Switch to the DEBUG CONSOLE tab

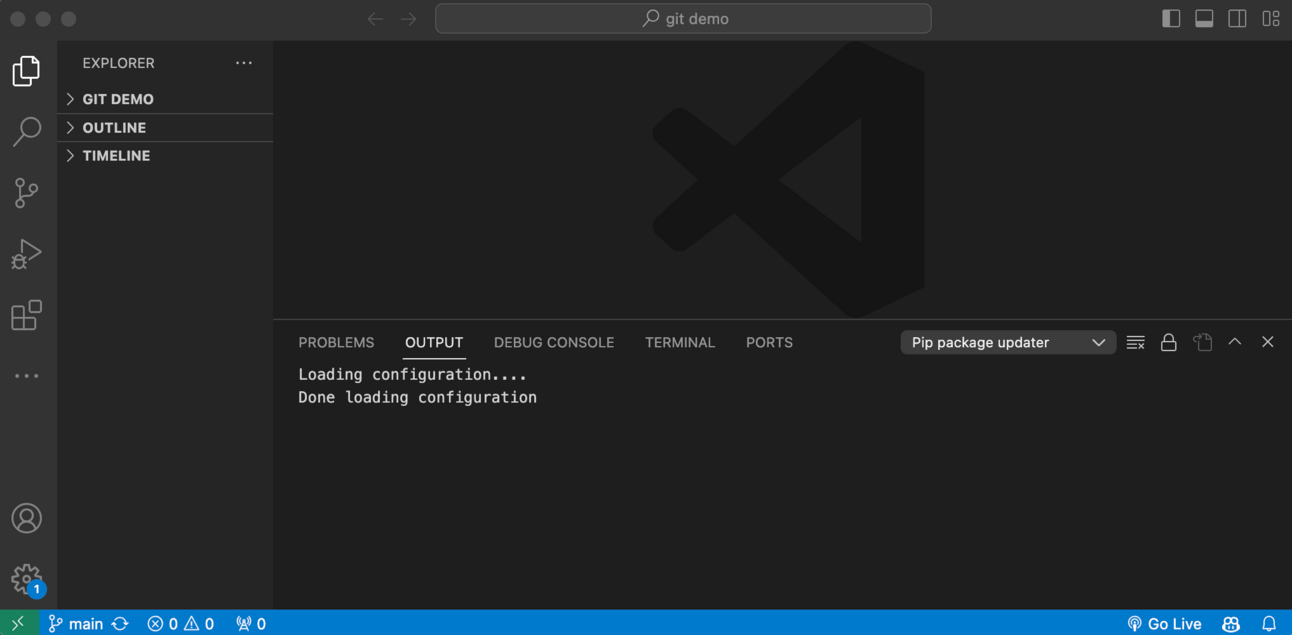(x=554, y=342)
